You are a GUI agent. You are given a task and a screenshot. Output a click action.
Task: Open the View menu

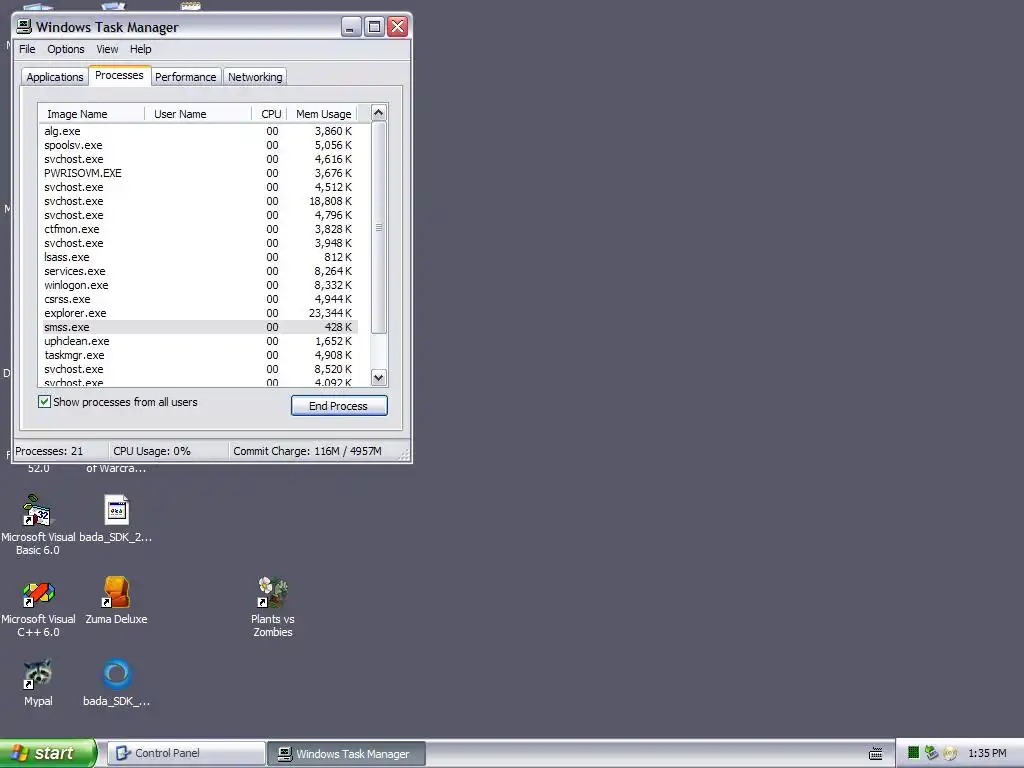click(107, 49)
